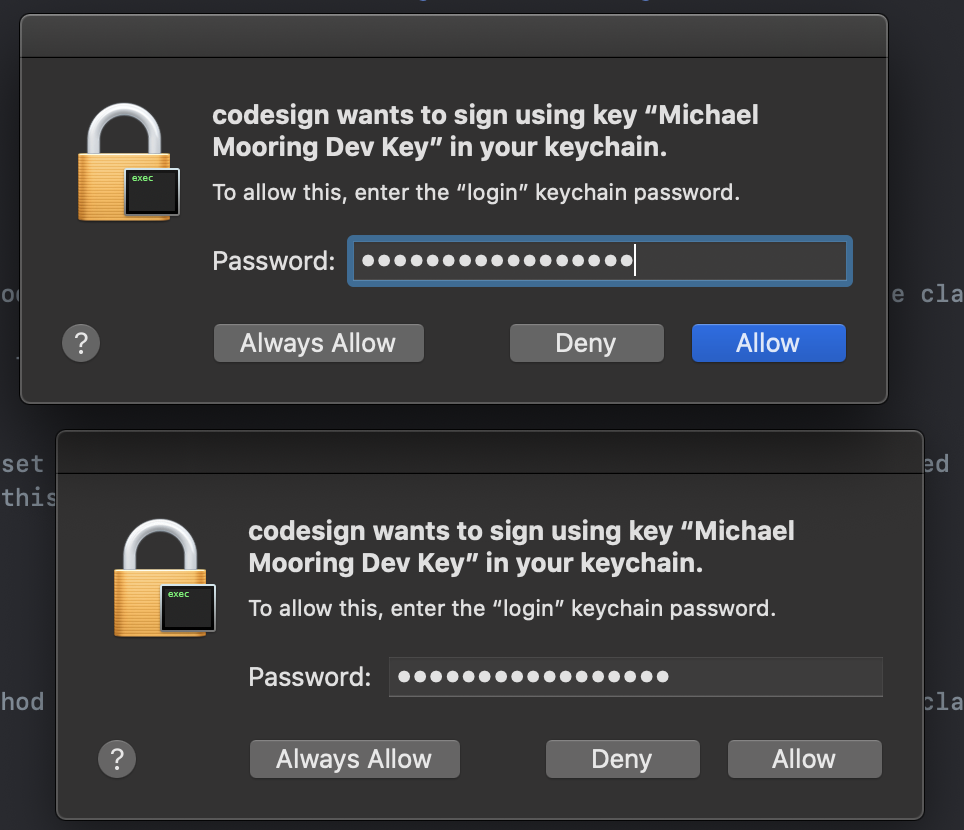
Task: Click the title bar of the top dialog
Action: [453, 37]
